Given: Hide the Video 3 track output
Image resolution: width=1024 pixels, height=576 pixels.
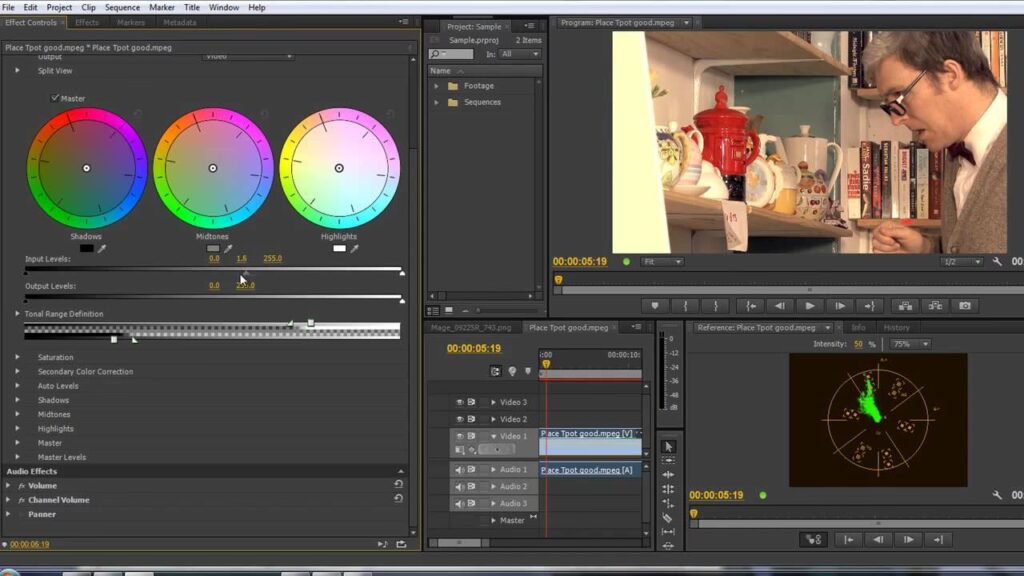Looking at the screenshot, I should pos(460,402).
